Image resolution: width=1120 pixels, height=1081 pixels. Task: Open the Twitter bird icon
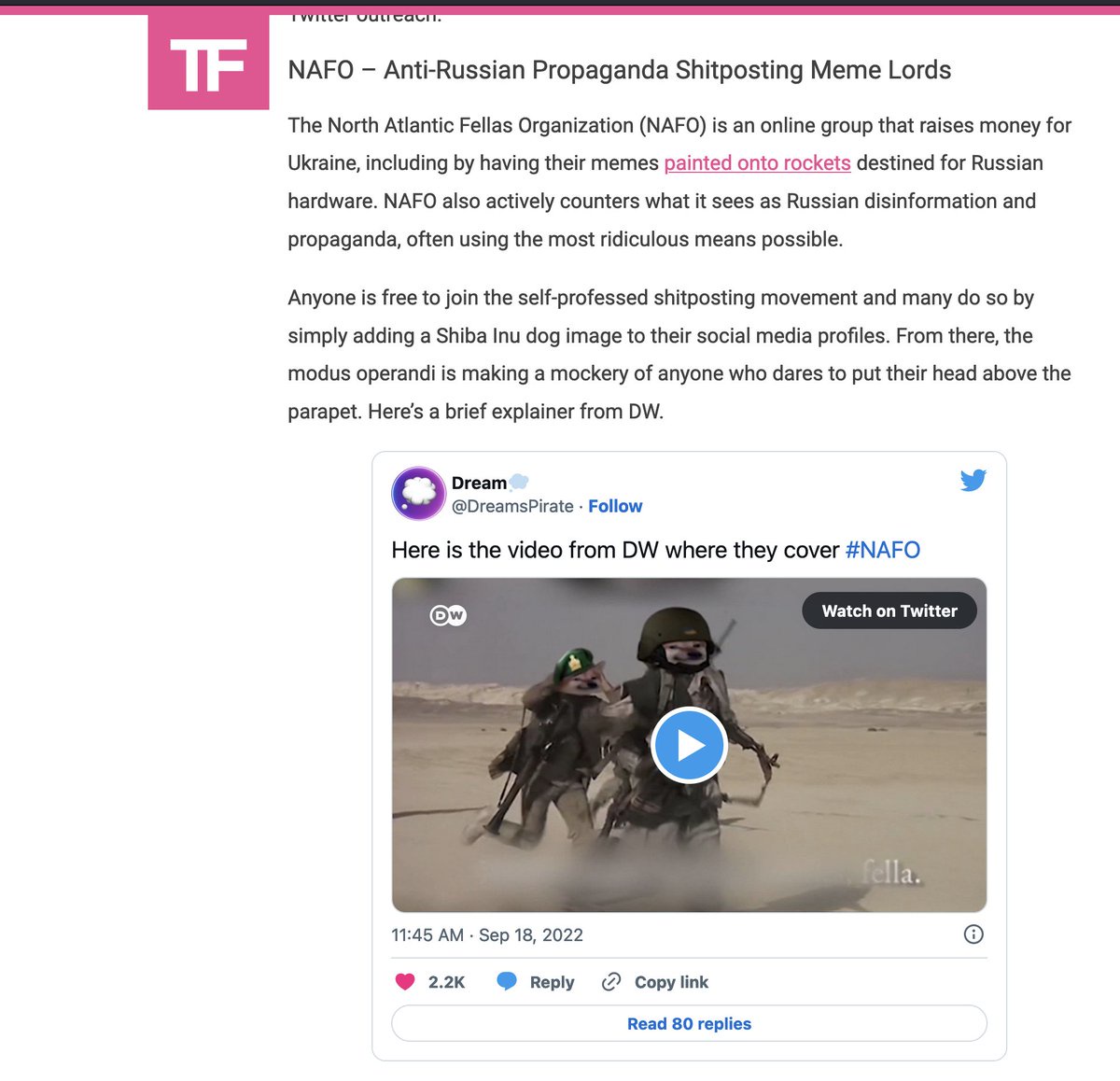tap(973, 481)
